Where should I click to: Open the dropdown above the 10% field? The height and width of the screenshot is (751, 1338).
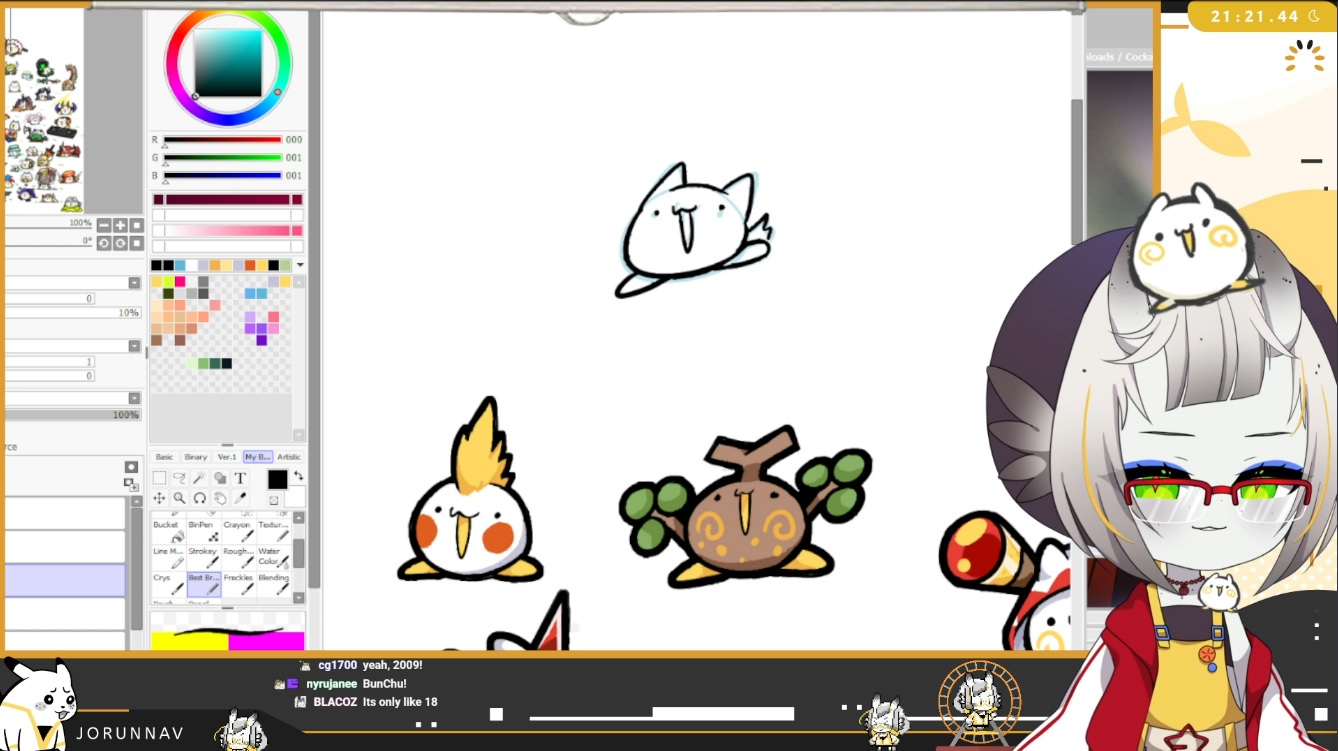coord(134,283)
